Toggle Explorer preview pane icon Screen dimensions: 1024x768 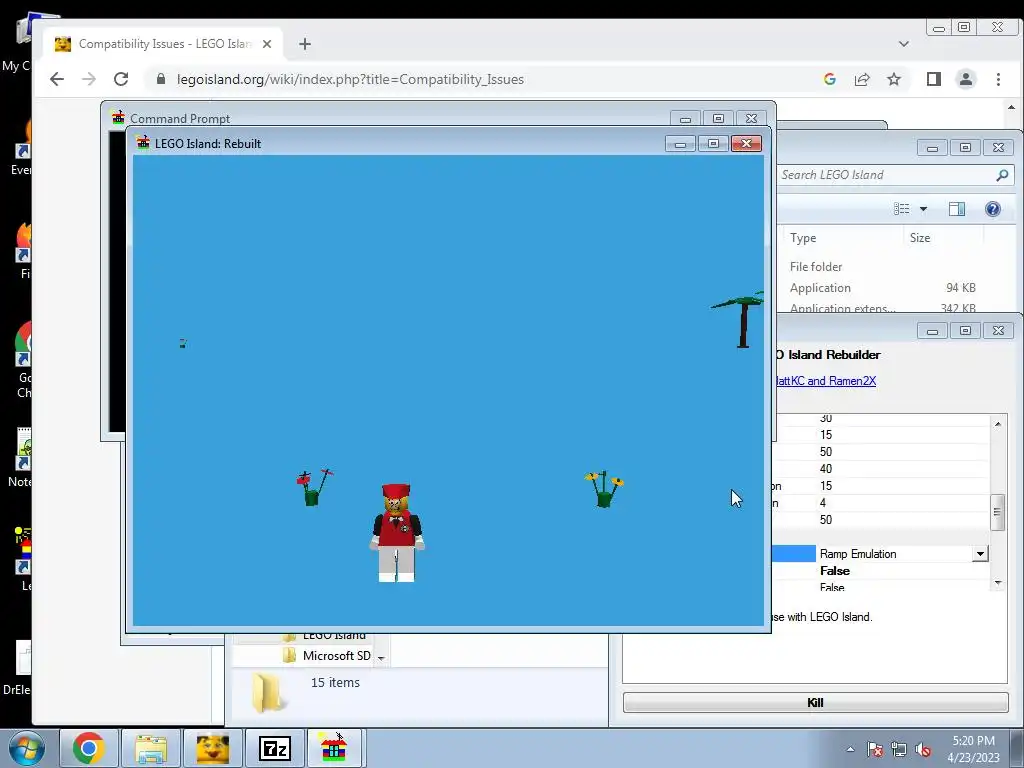pyautogui.click(x=957, y=209)
